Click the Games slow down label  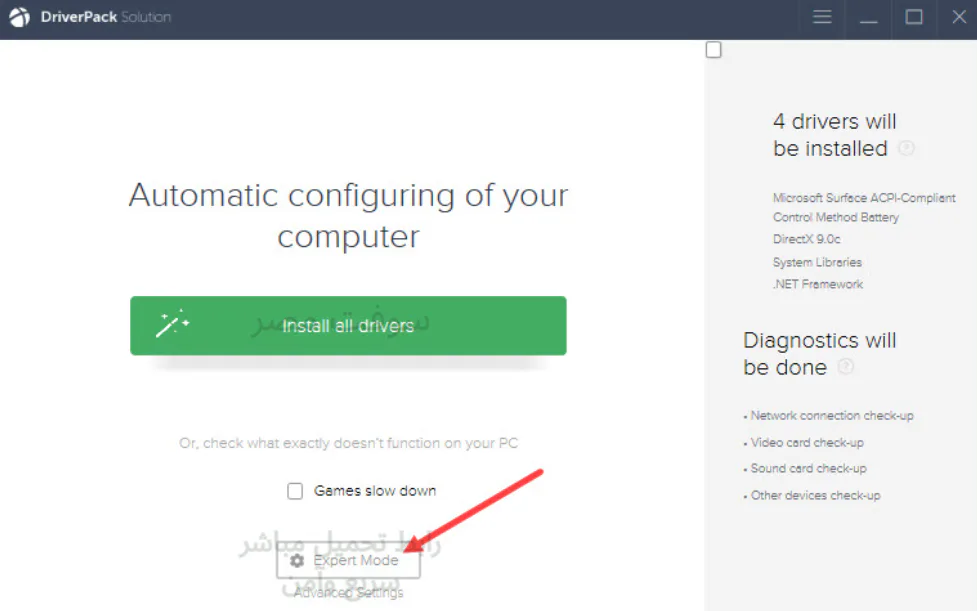[374, 491]
